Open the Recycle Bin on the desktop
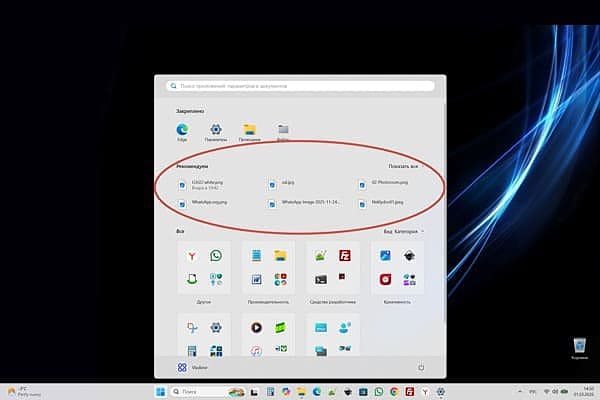Viewport: 600px width, 400px height. pyautogui.click(x=579, y=346)
